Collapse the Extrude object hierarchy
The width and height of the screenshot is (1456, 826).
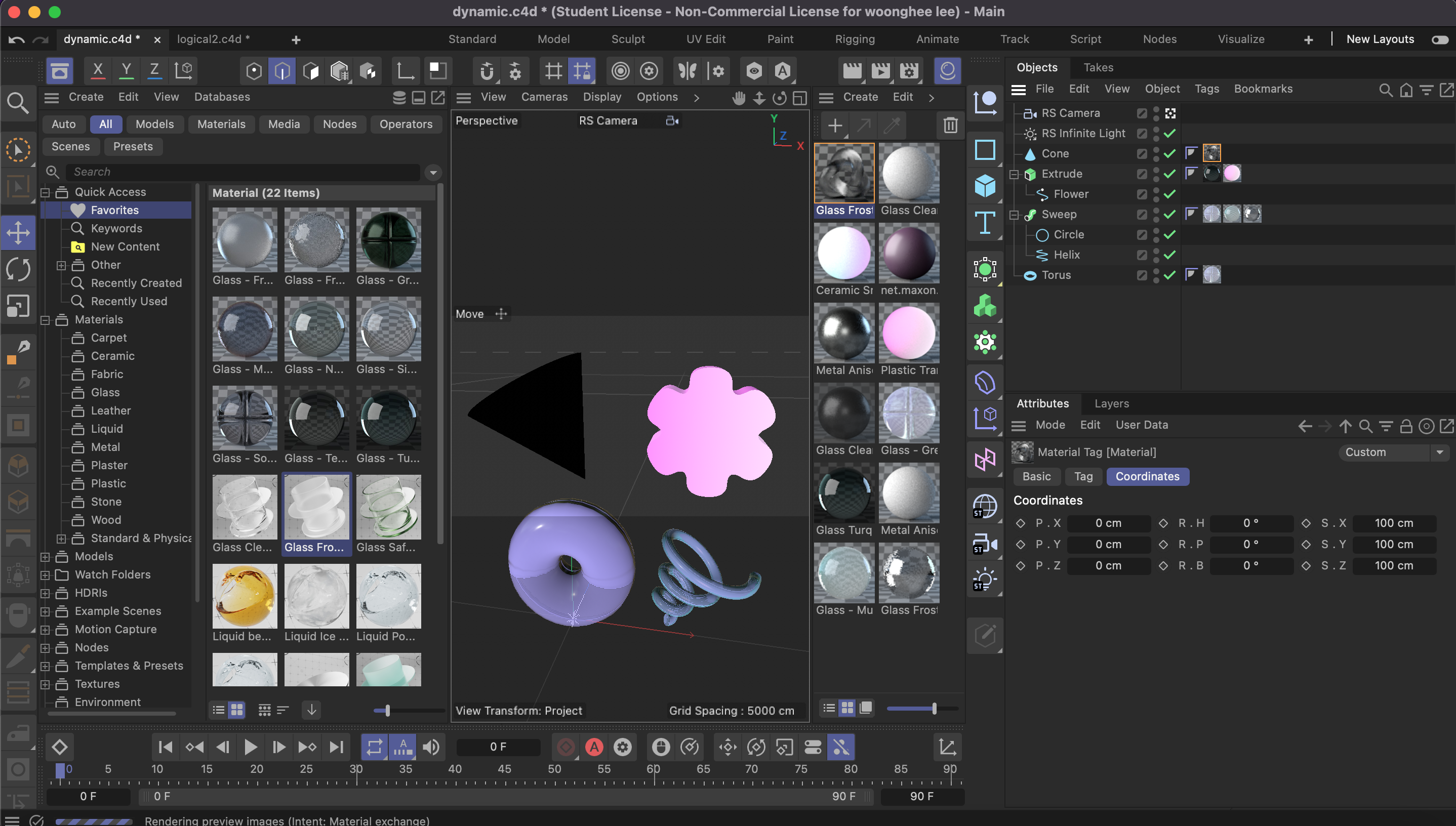1015,174
